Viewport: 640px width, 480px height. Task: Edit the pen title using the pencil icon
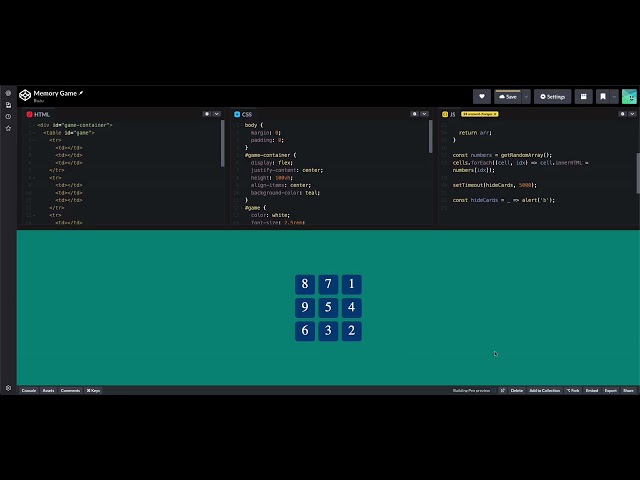coord(81,93)
